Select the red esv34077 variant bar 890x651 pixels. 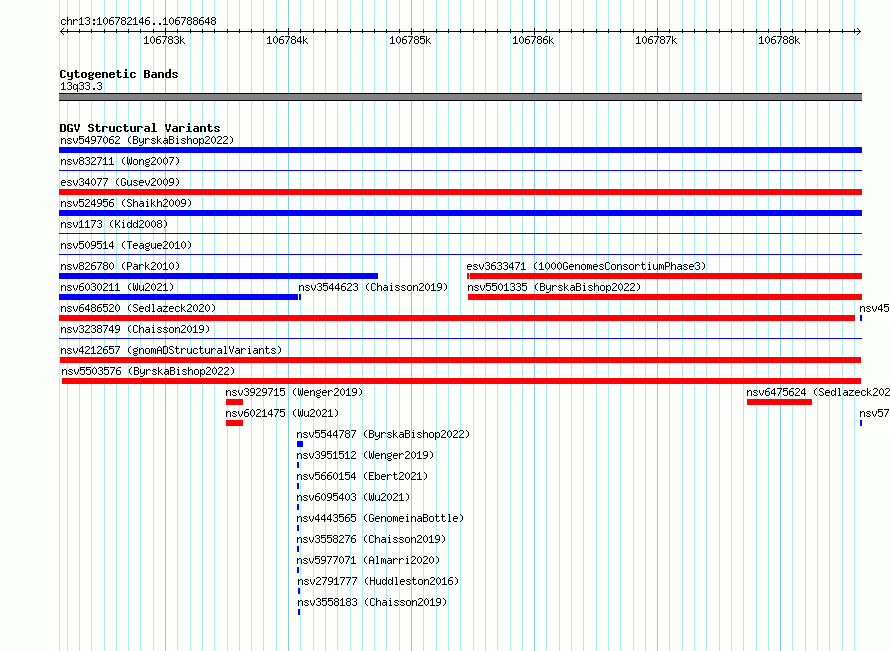click(460, 192)
